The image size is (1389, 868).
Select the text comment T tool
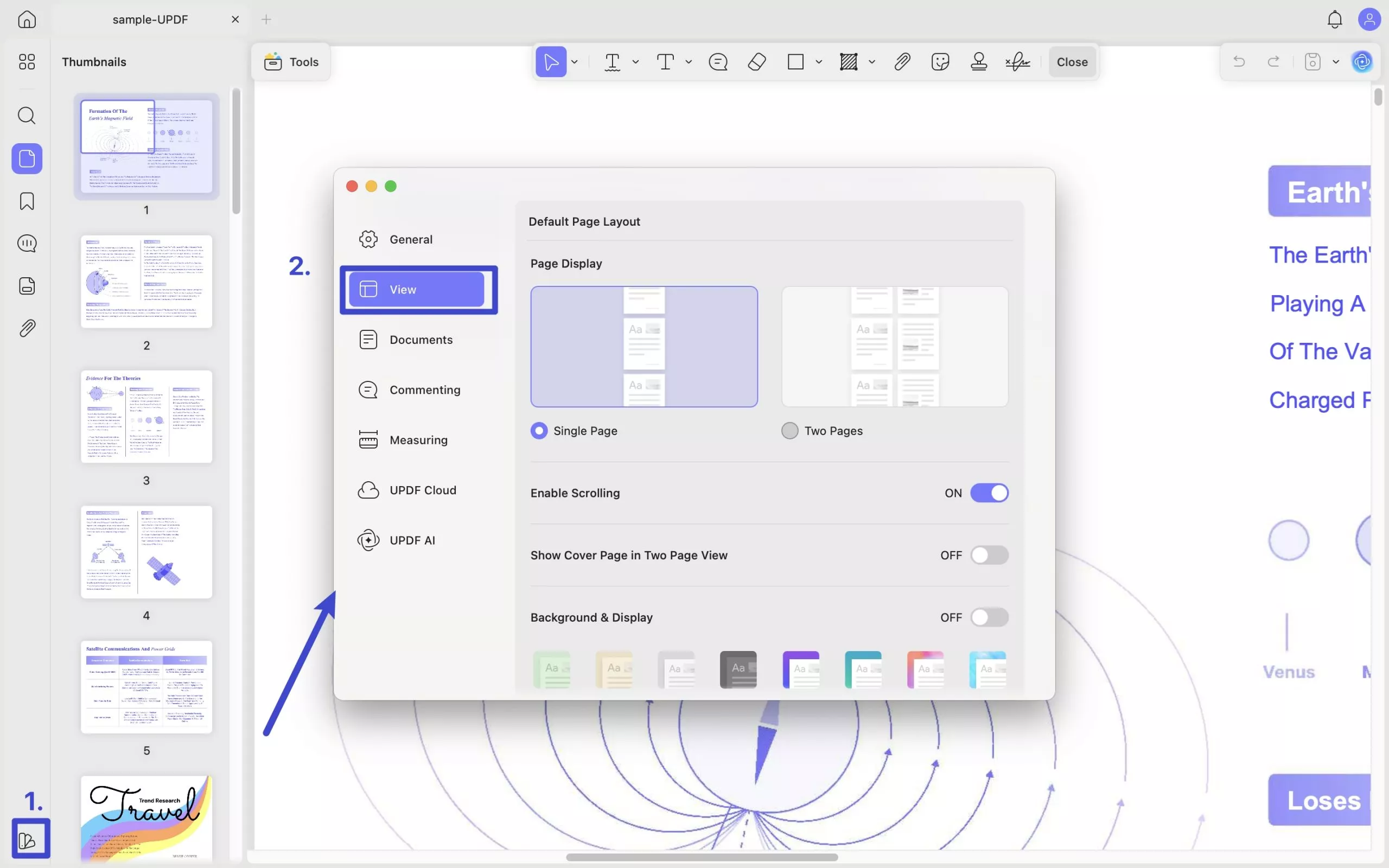tap(665, 62)
